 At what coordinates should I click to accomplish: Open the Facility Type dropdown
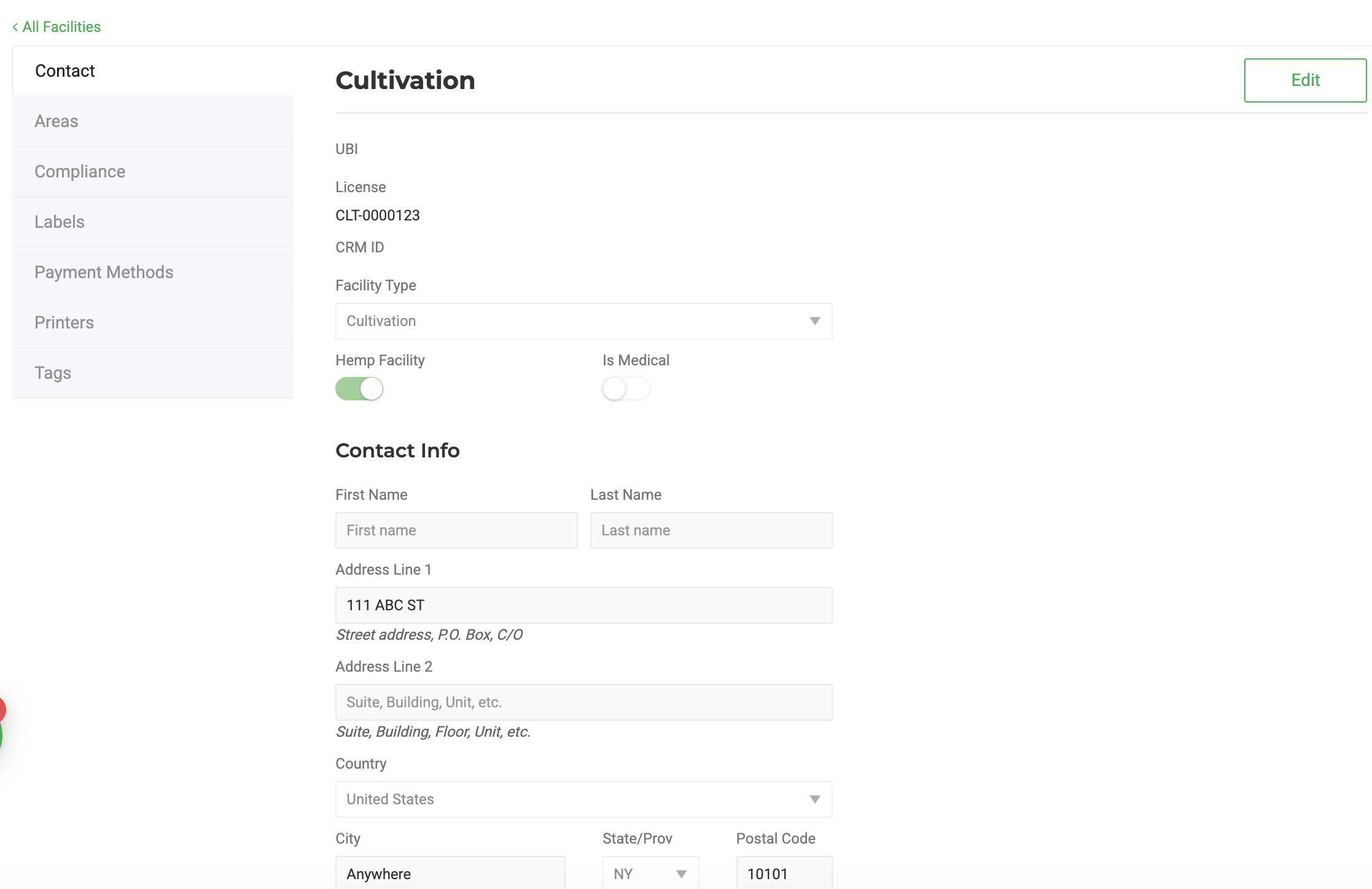point(583,321)
